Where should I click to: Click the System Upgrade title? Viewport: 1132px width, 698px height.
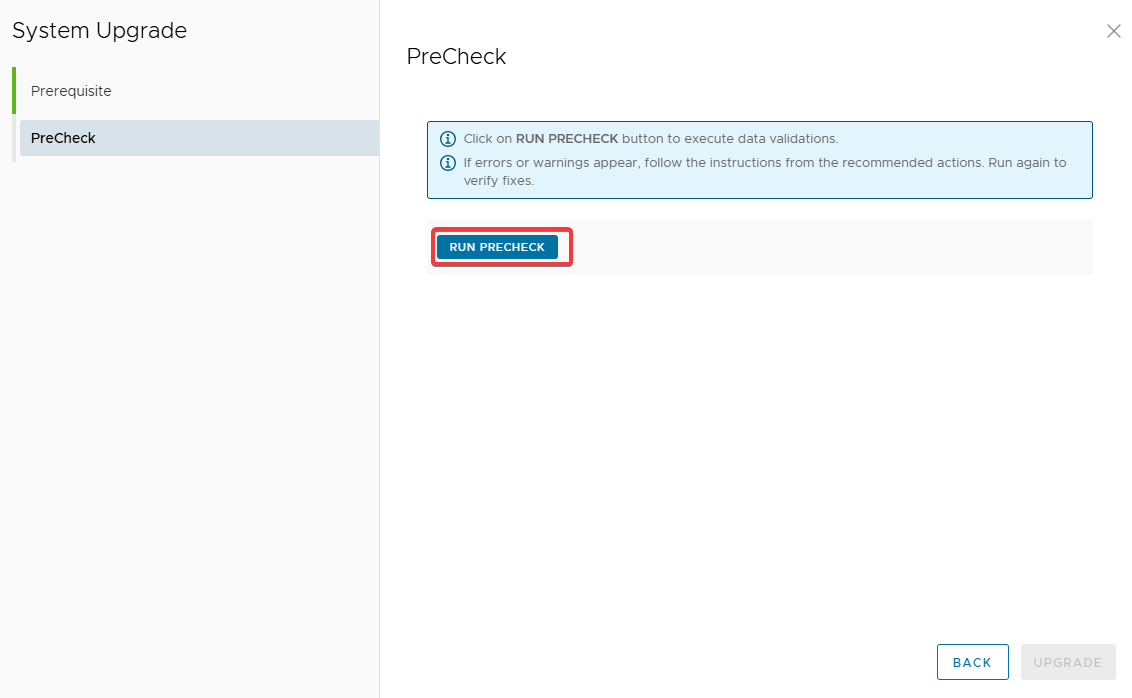point(100,30)
